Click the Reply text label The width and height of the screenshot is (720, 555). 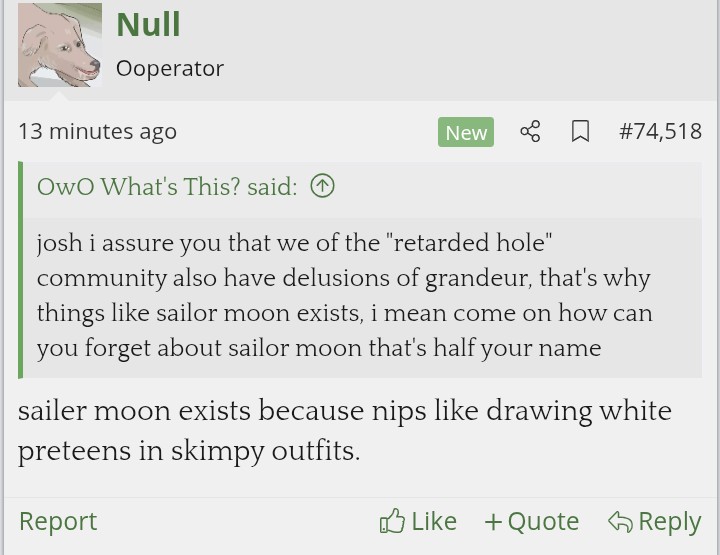click(x=669, y=521)
